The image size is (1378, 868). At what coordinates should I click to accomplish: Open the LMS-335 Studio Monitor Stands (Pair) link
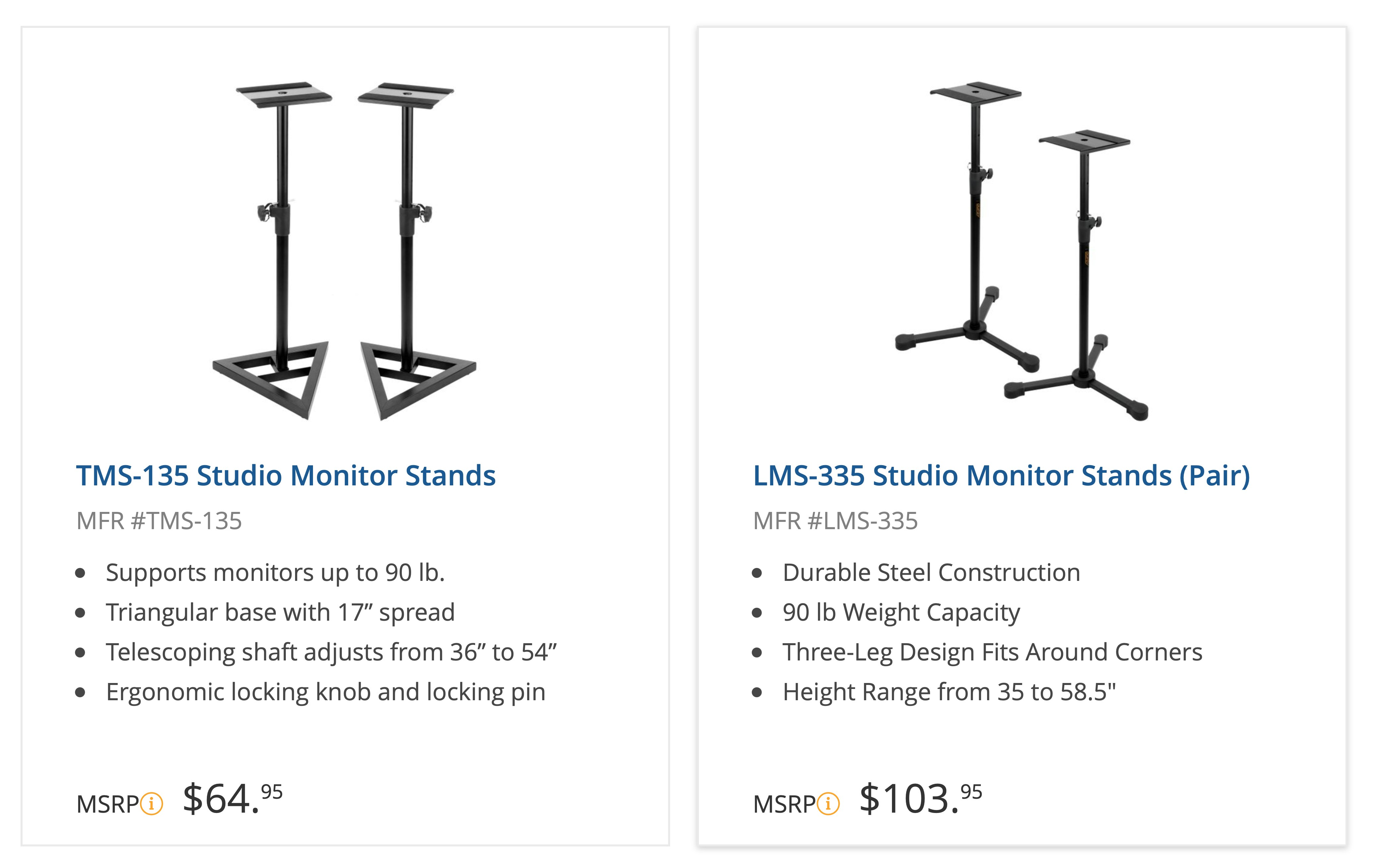click(1001, 475)
